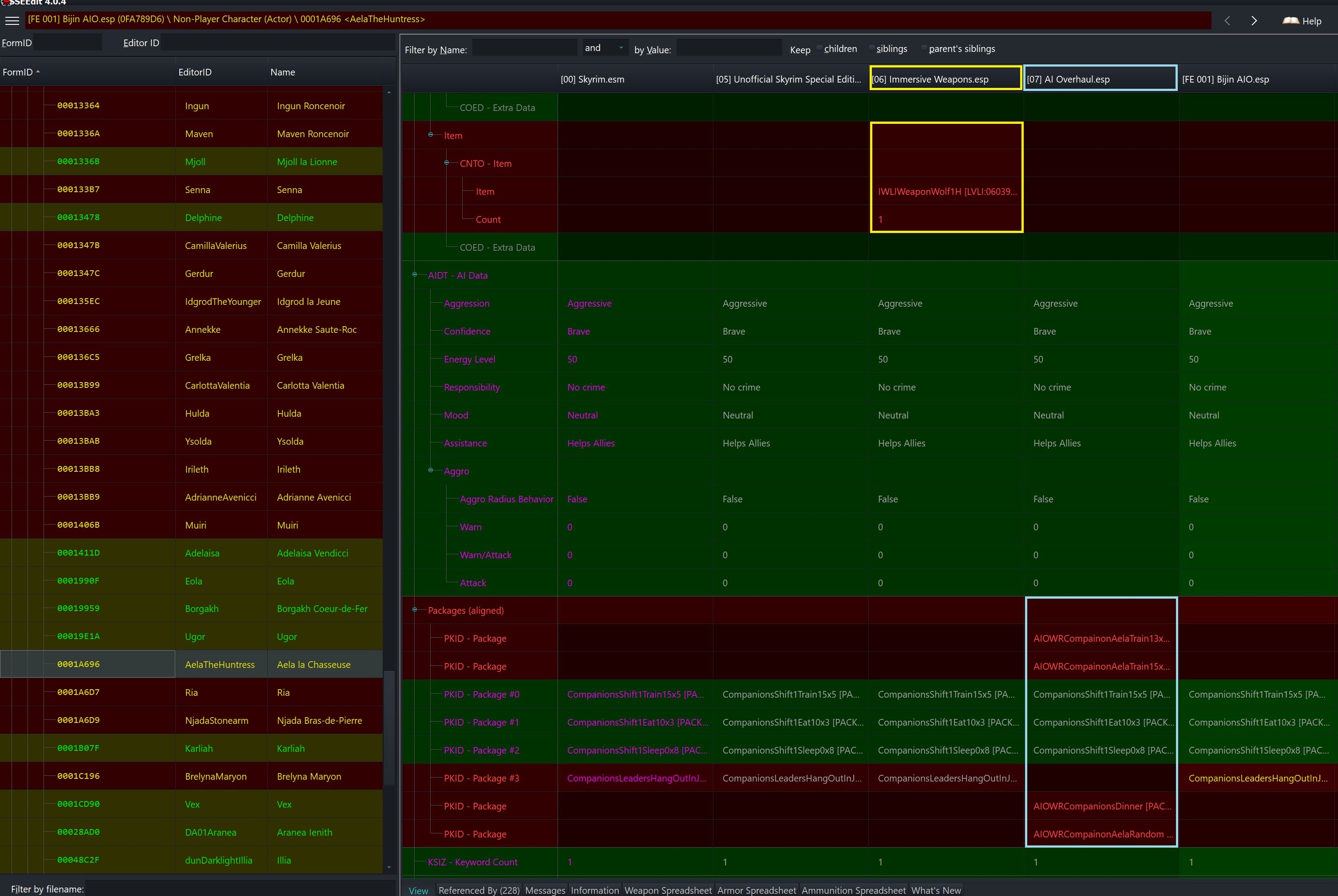Navigate forward with the right arrow
1338x896 pixels.
1254,20
